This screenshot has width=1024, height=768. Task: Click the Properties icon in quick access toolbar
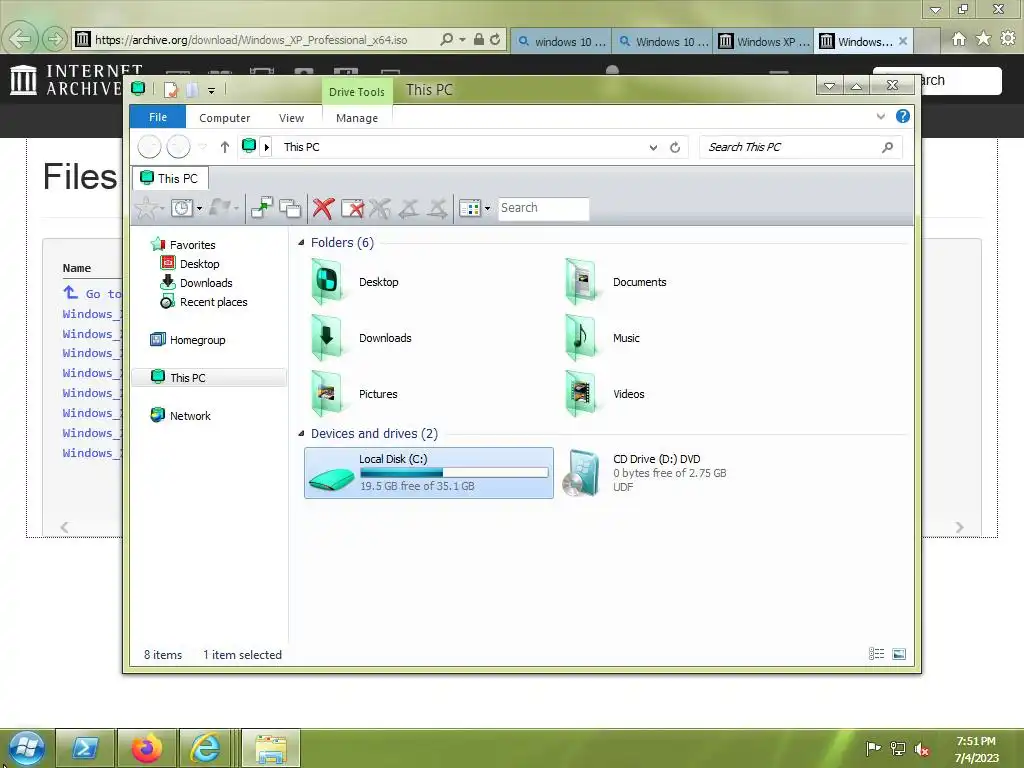[170, 89]
